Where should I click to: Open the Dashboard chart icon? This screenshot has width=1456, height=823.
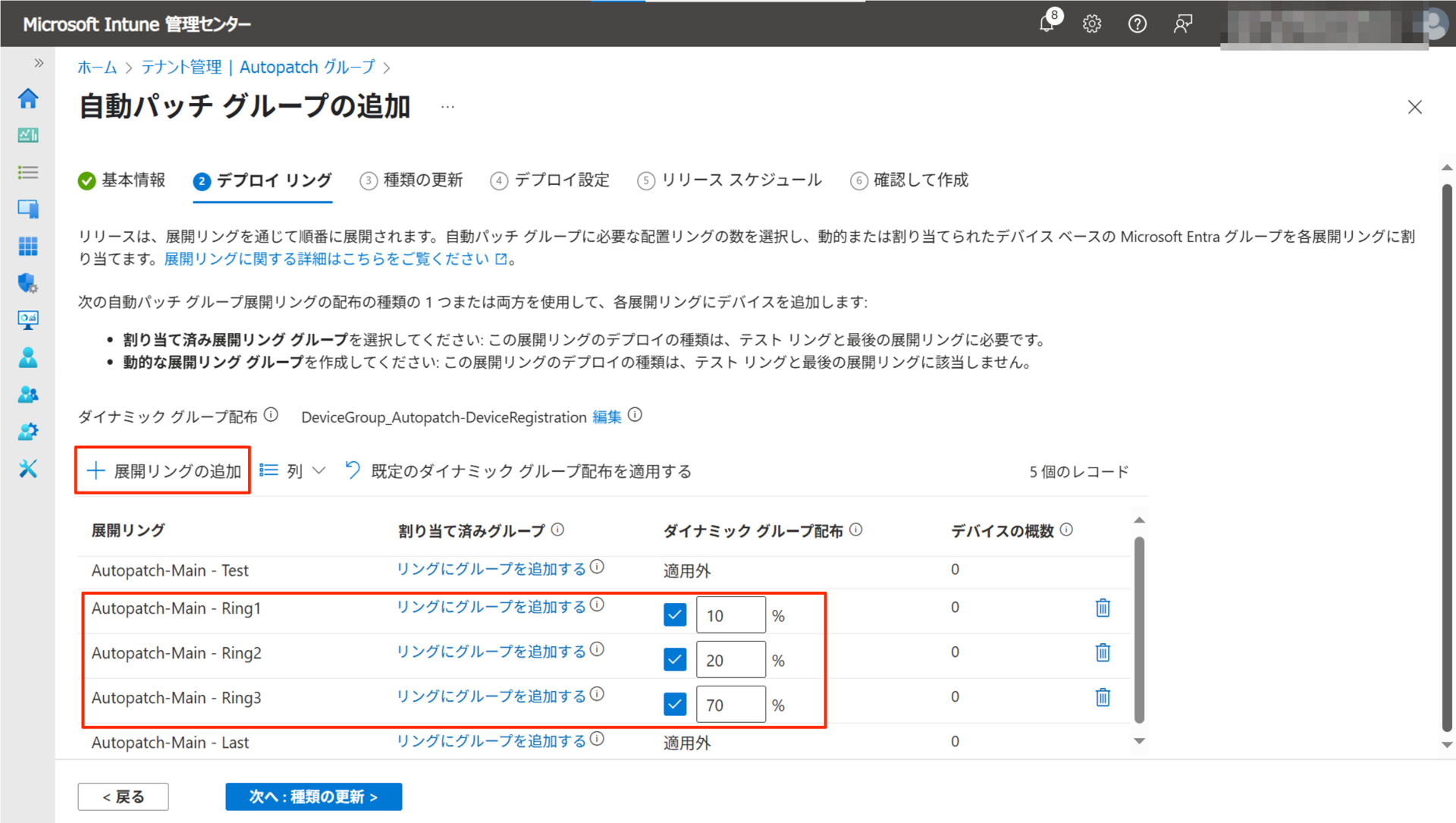click(x=28, y=135)
